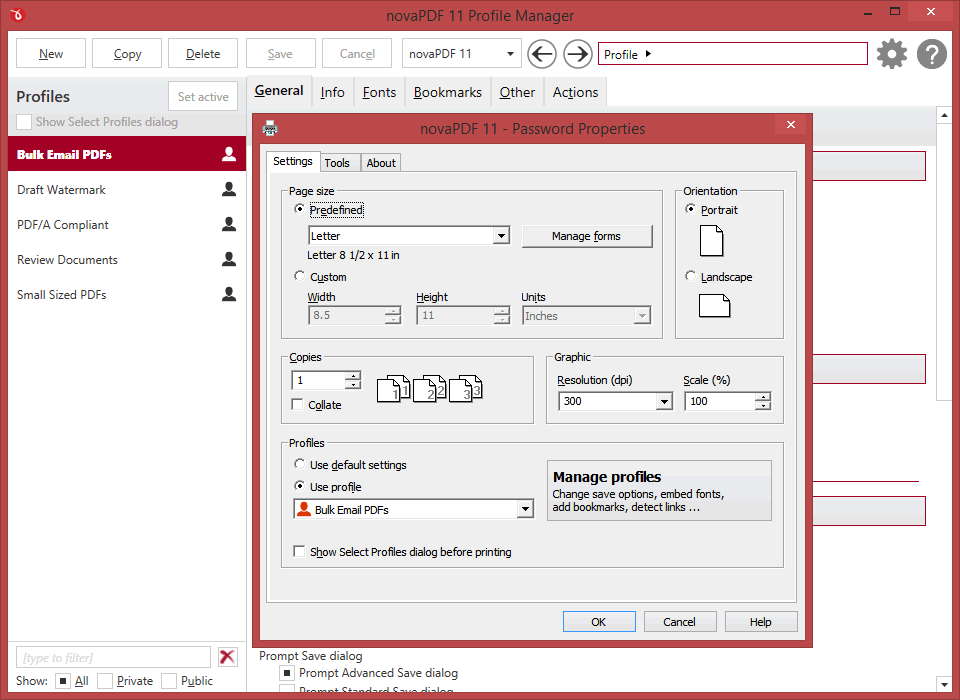Switch to the Settings tab
This screenshot has height=700, width=960.
(293, 161)
